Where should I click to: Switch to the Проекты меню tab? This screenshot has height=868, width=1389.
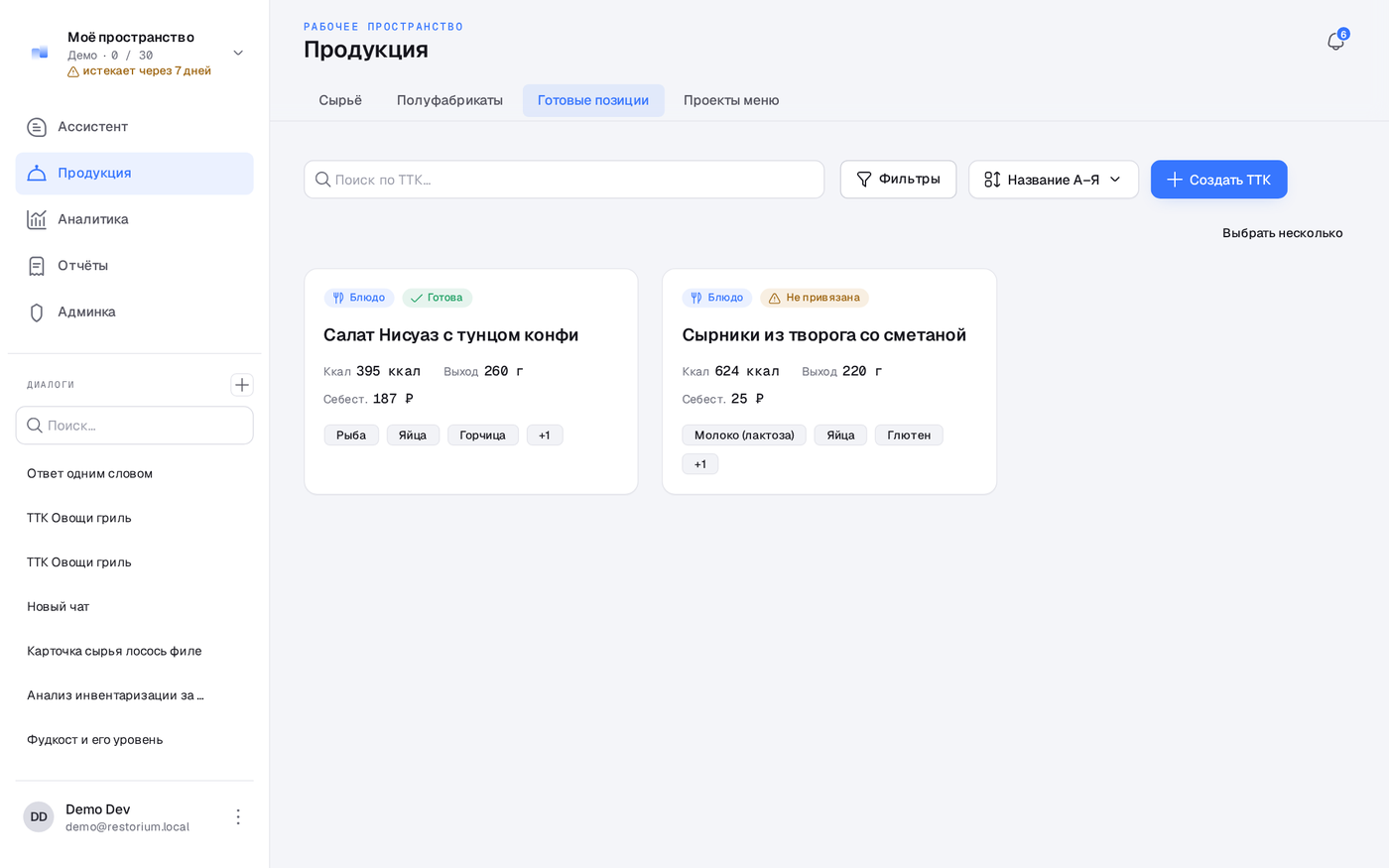(731, 100)
